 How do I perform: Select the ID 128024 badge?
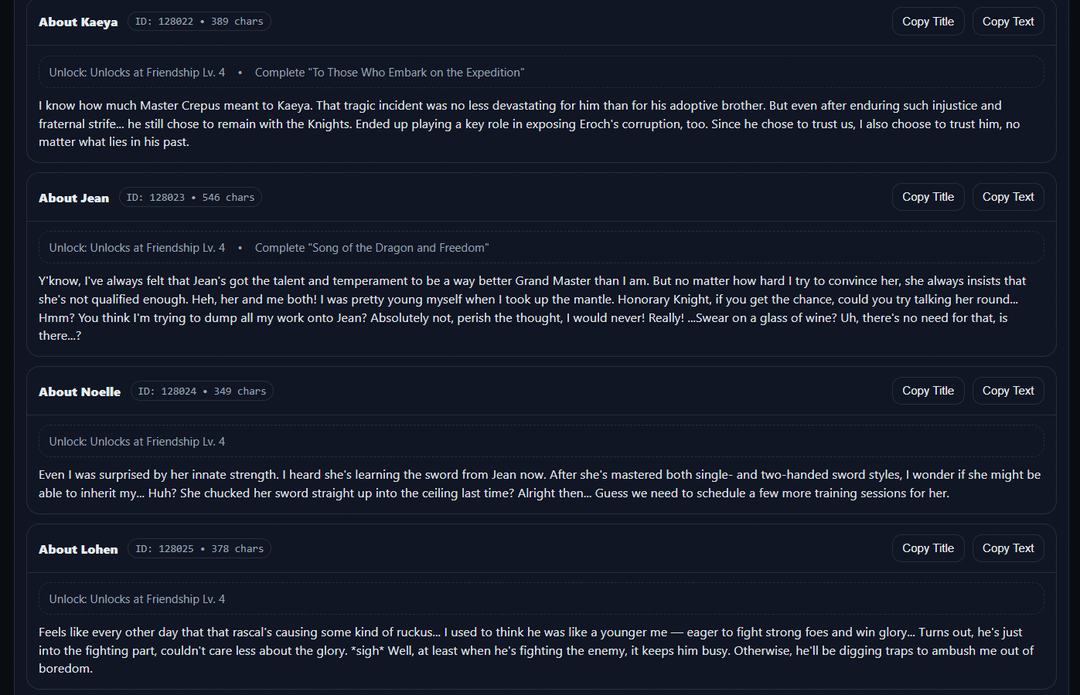coord(202,392)
